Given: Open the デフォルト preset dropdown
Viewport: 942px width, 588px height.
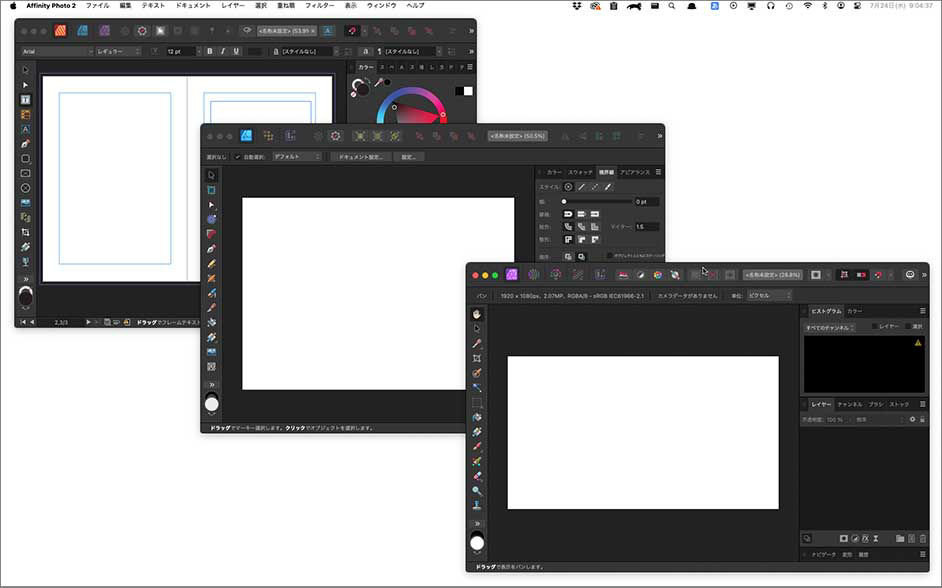Looking at the screenshot, I should coord(293,156).
